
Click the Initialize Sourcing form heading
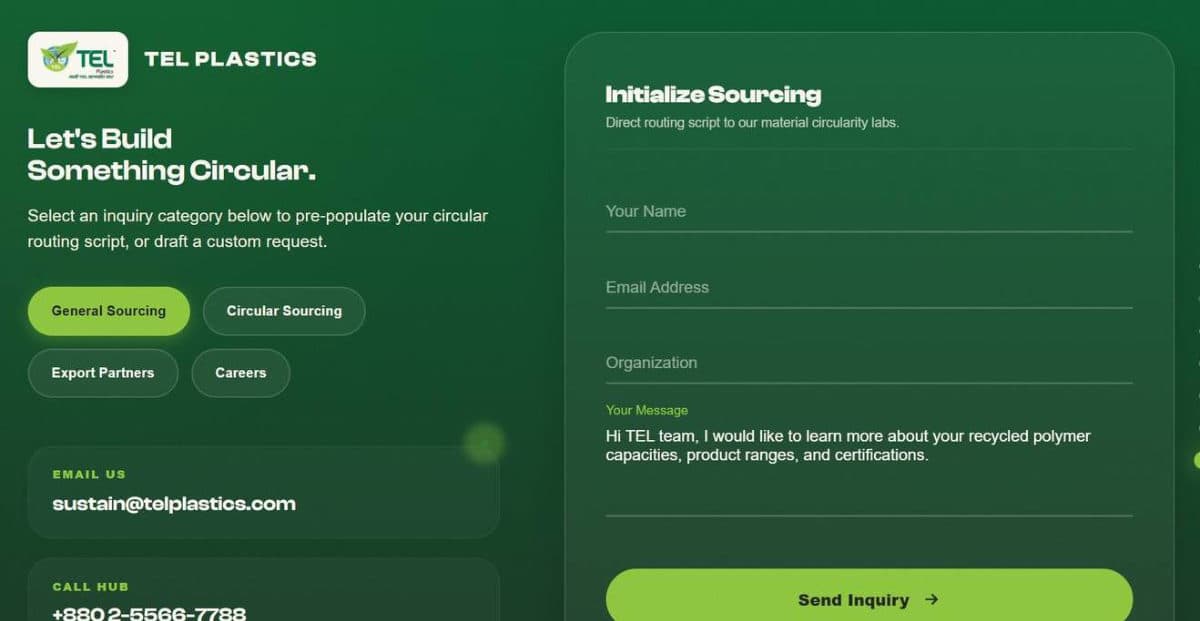coord(713,95)
